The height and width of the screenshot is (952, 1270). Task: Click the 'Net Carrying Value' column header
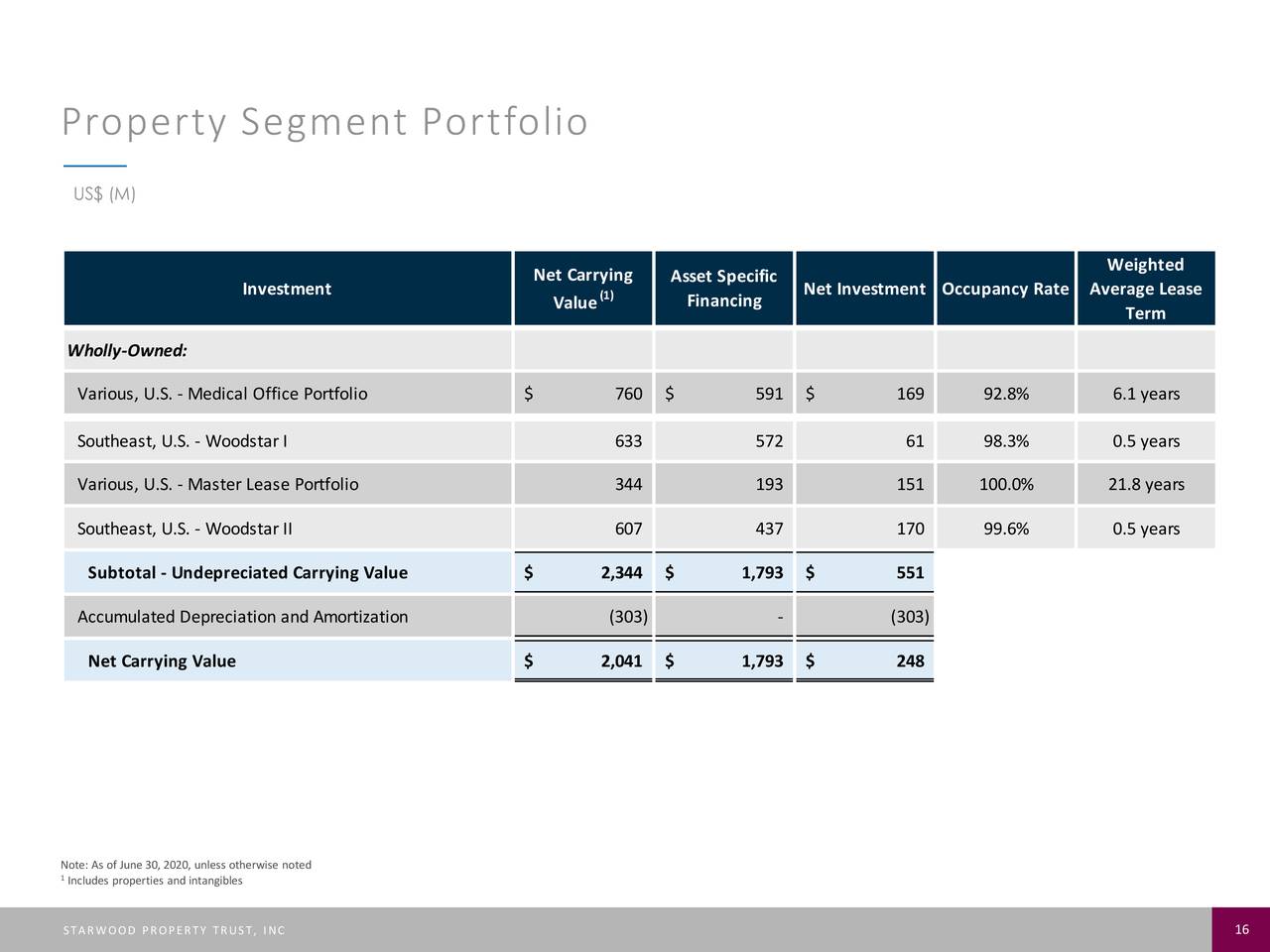[x=582, y=289]
